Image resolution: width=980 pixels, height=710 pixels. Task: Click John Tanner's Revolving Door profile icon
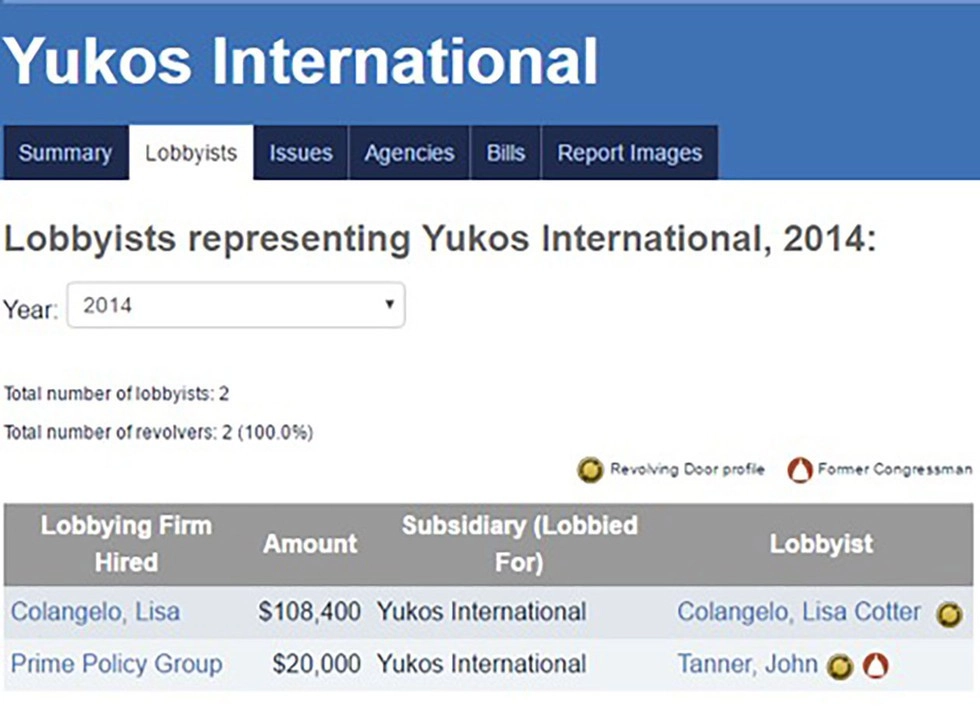point(840,666)
